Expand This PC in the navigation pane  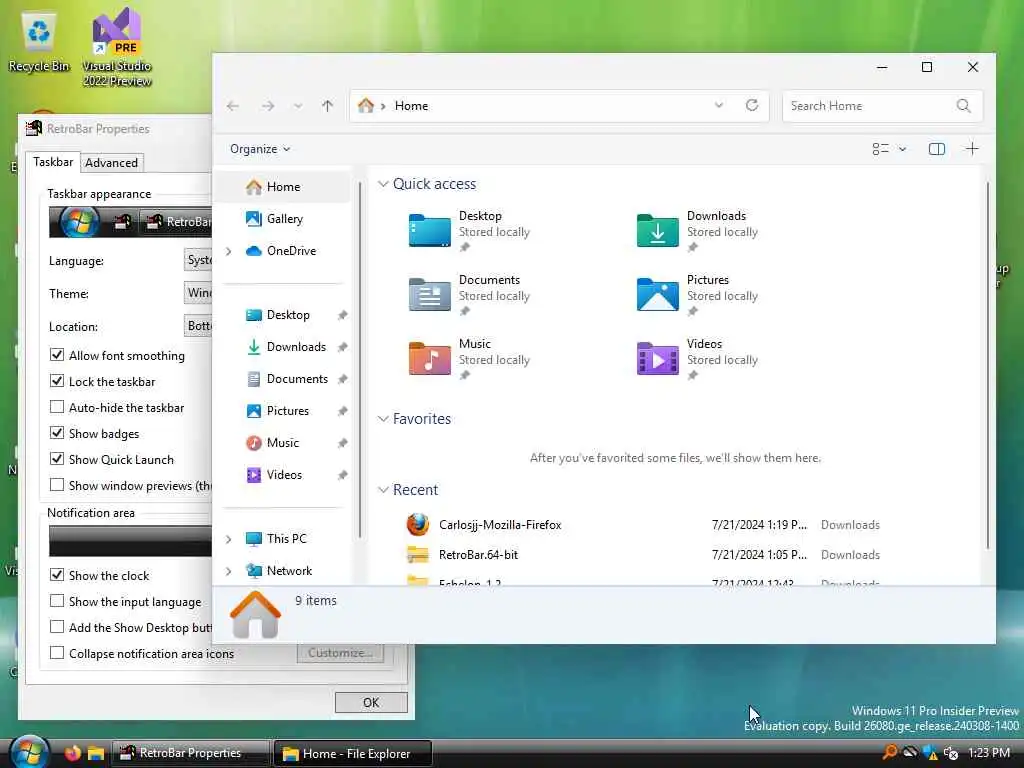pyautogui.click(x=229, y=539)
